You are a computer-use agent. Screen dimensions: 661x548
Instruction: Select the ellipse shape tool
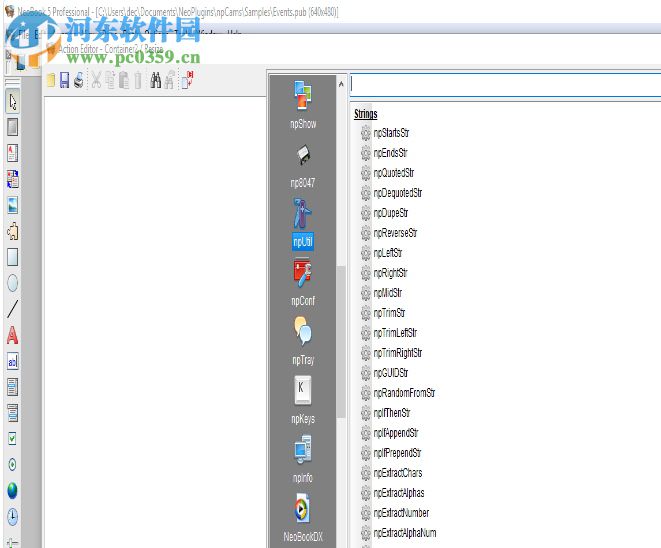[x=13, y=283]
